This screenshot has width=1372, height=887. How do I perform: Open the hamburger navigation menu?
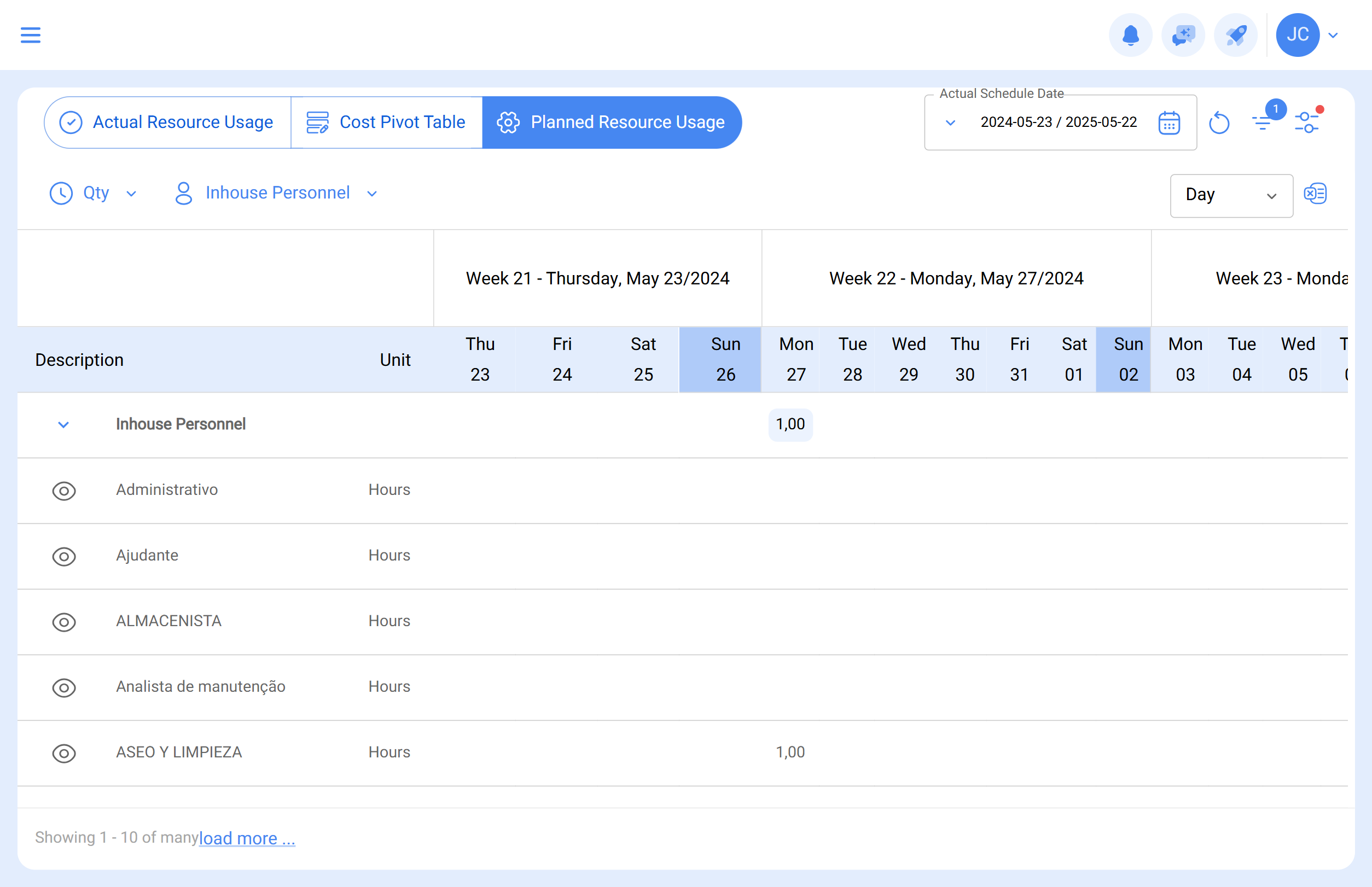click(31, 35)
